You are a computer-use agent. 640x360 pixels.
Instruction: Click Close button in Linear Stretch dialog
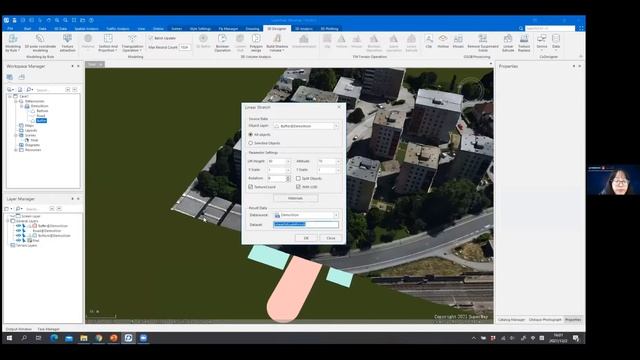[331, 238]
